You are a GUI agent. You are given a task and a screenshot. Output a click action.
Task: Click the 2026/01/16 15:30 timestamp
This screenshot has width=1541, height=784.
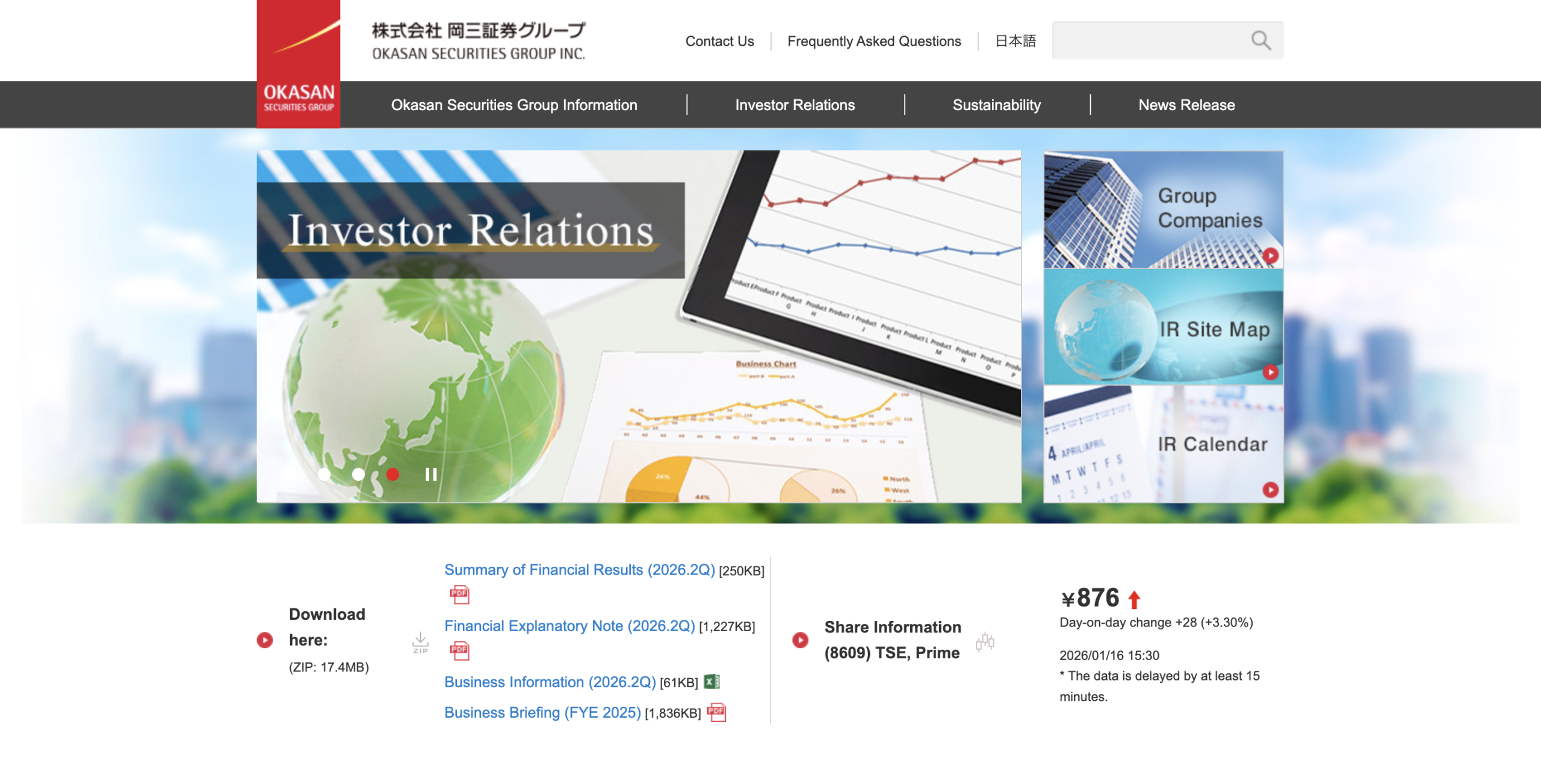(1109, 655)
